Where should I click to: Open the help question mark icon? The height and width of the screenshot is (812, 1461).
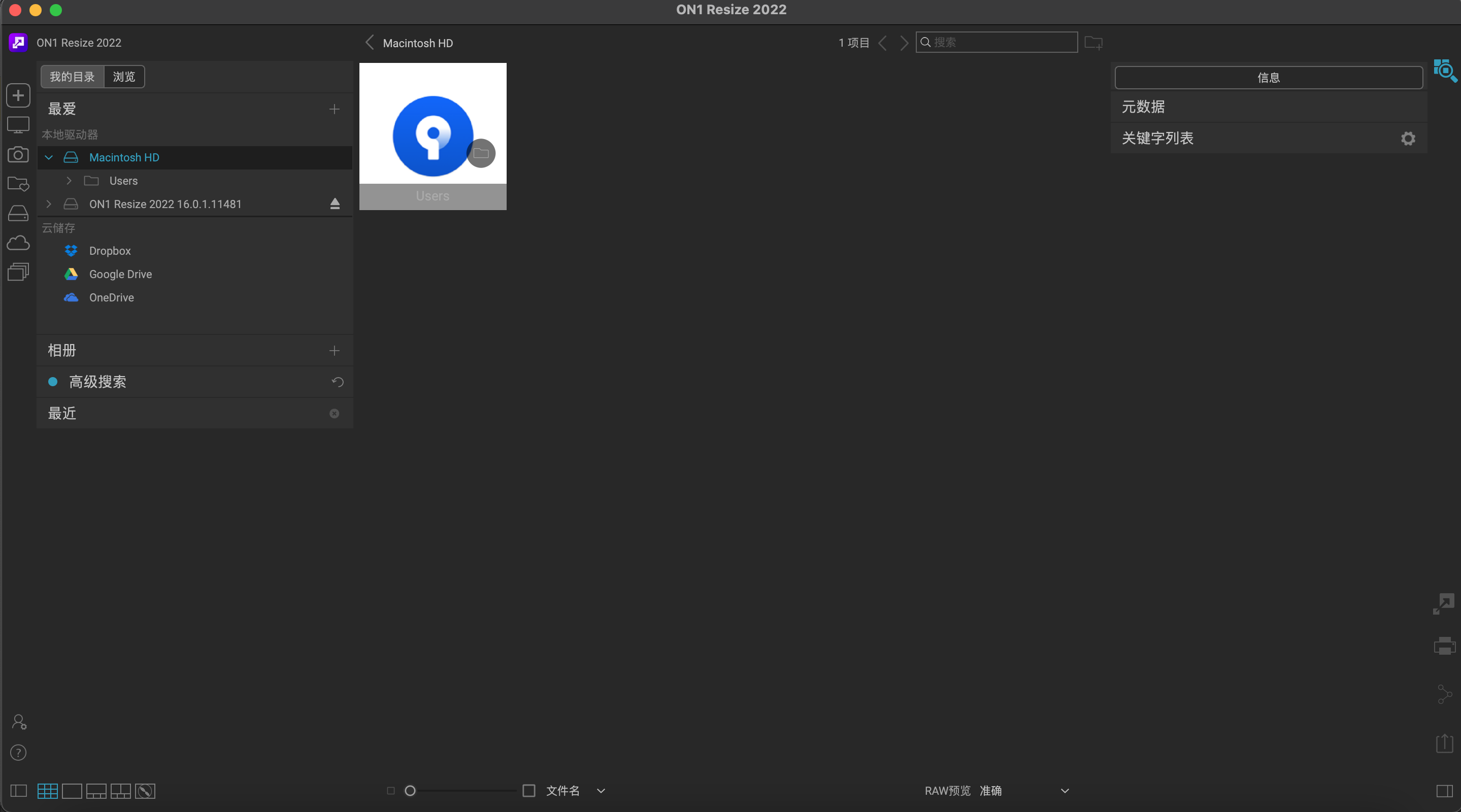coord(18,753)
